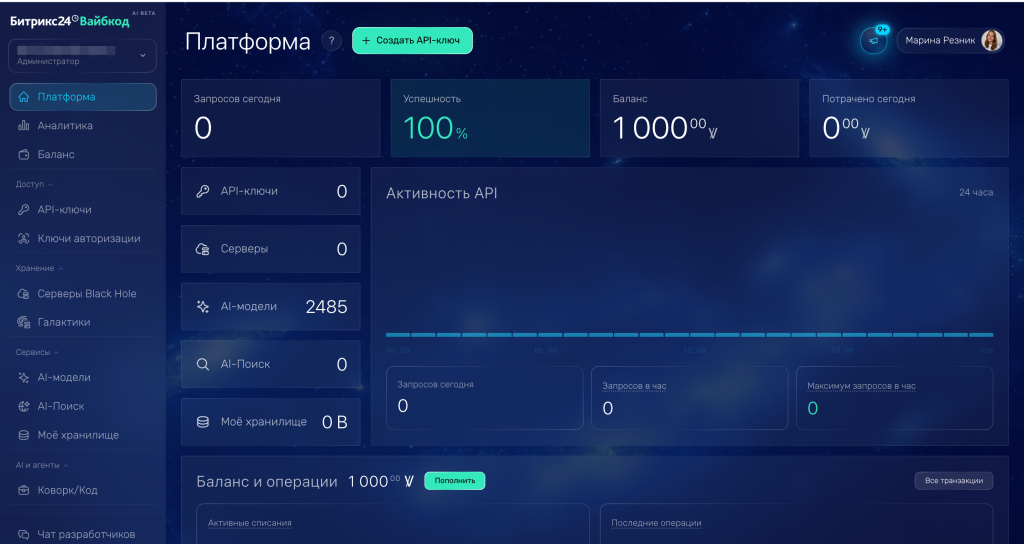Click the sparkle icon beside AI-модели in sidebar
The width and height of the screenshot is (1024, 544).
[24, 377]
